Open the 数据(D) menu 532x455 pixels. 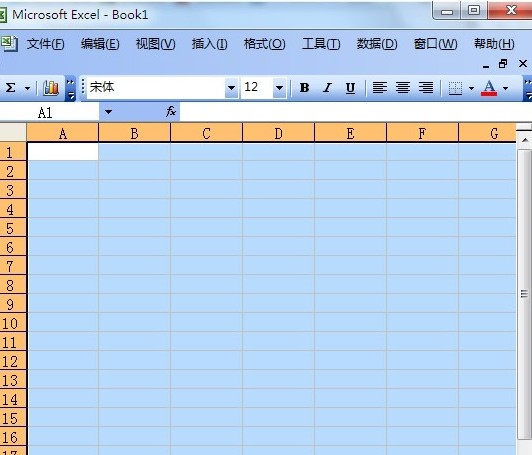(x=377, y=44)
